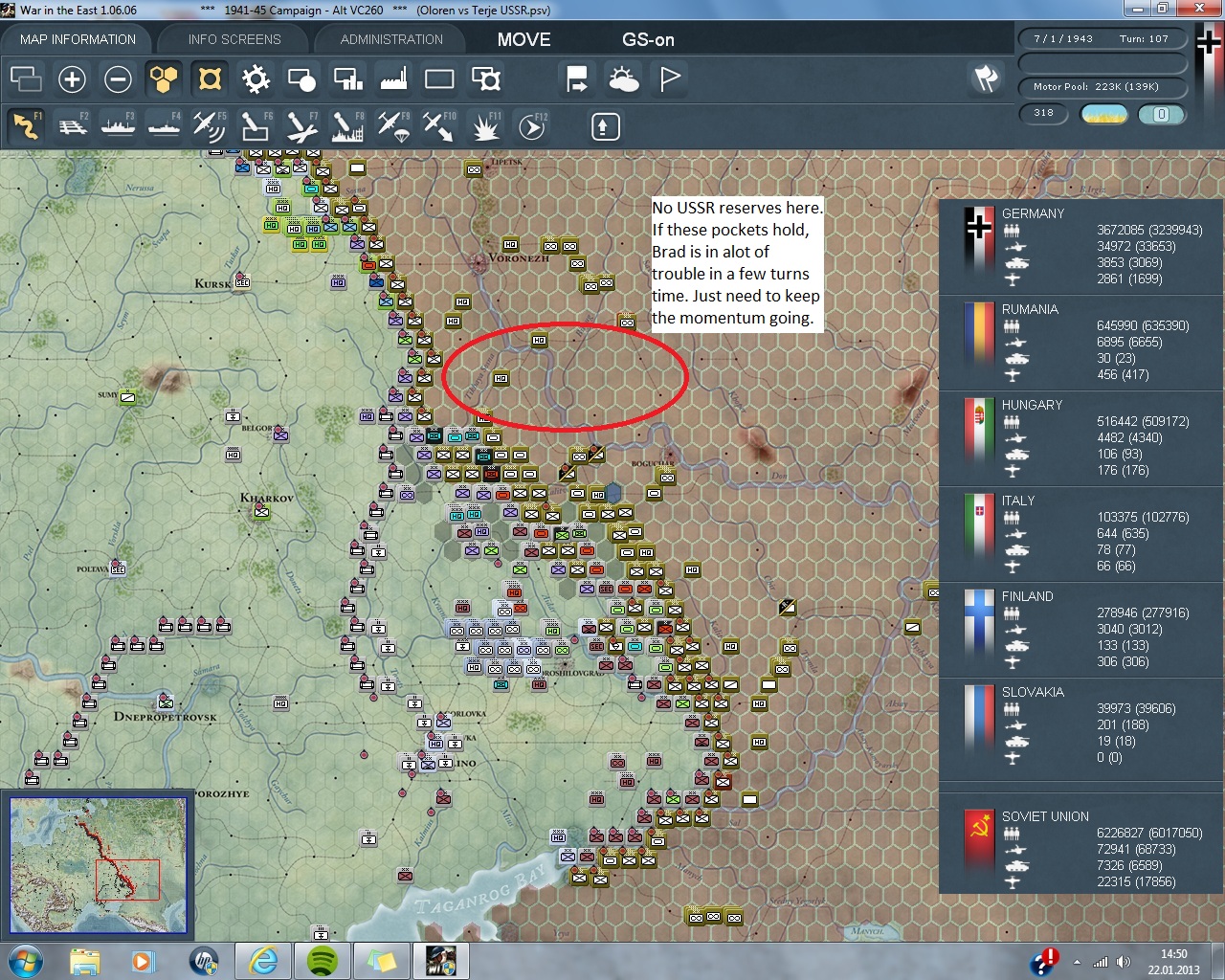Click the rectangle with unit symbol icon
The width and height of the screenshot is (1225, 980).
[486, 79]
